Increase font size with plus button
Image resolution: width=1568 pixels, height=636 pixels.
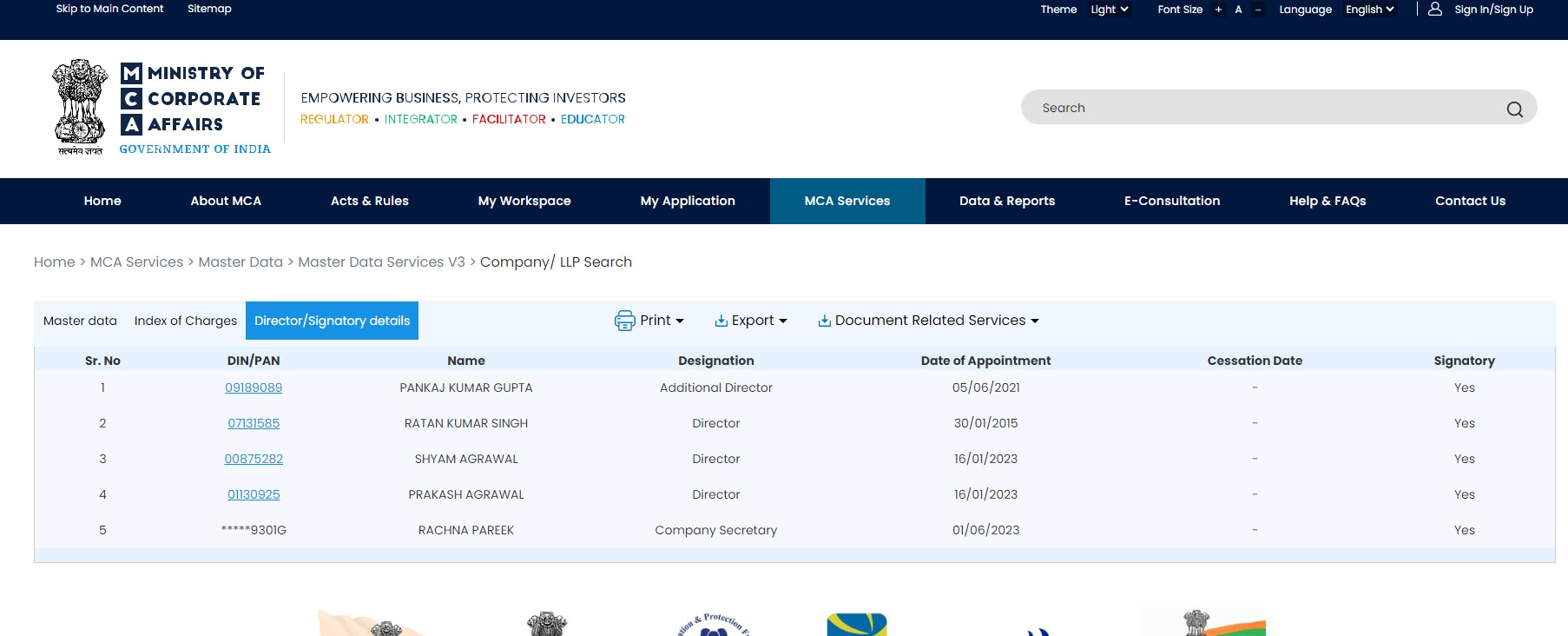(1218, 10)
